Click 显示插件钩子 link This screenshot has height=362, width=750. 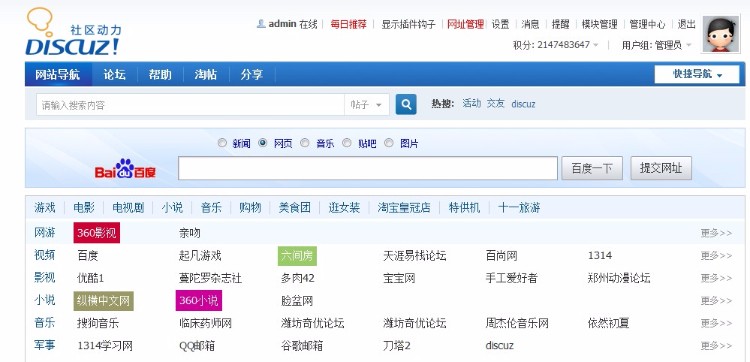coord(408,24)
